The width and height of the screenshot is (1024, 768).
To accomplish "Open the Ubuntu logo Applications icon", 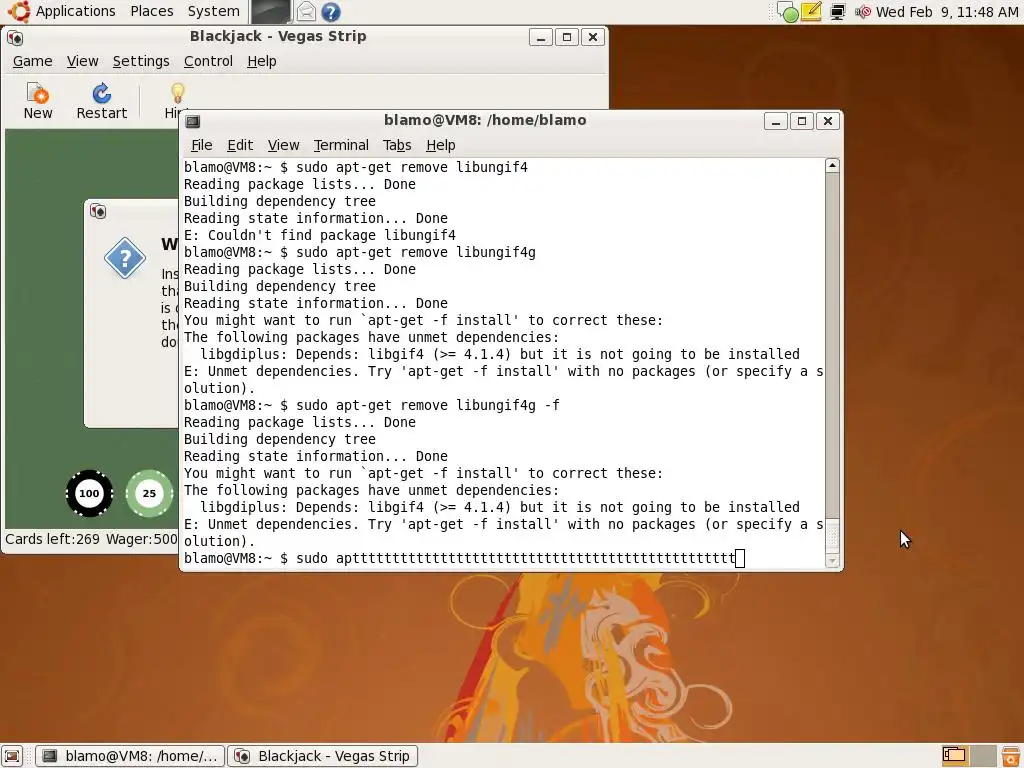I will click(19, 11).
